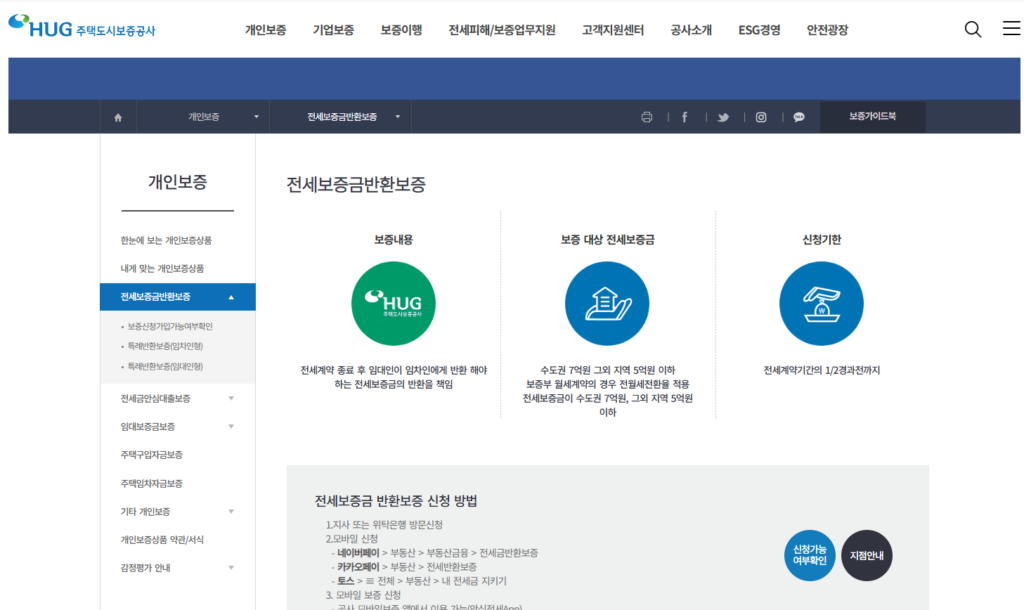Open the 전세보증금반환보증 breadcrumb dropdown
Screen dimensions: 1024x610
click(x=342, y=117)
